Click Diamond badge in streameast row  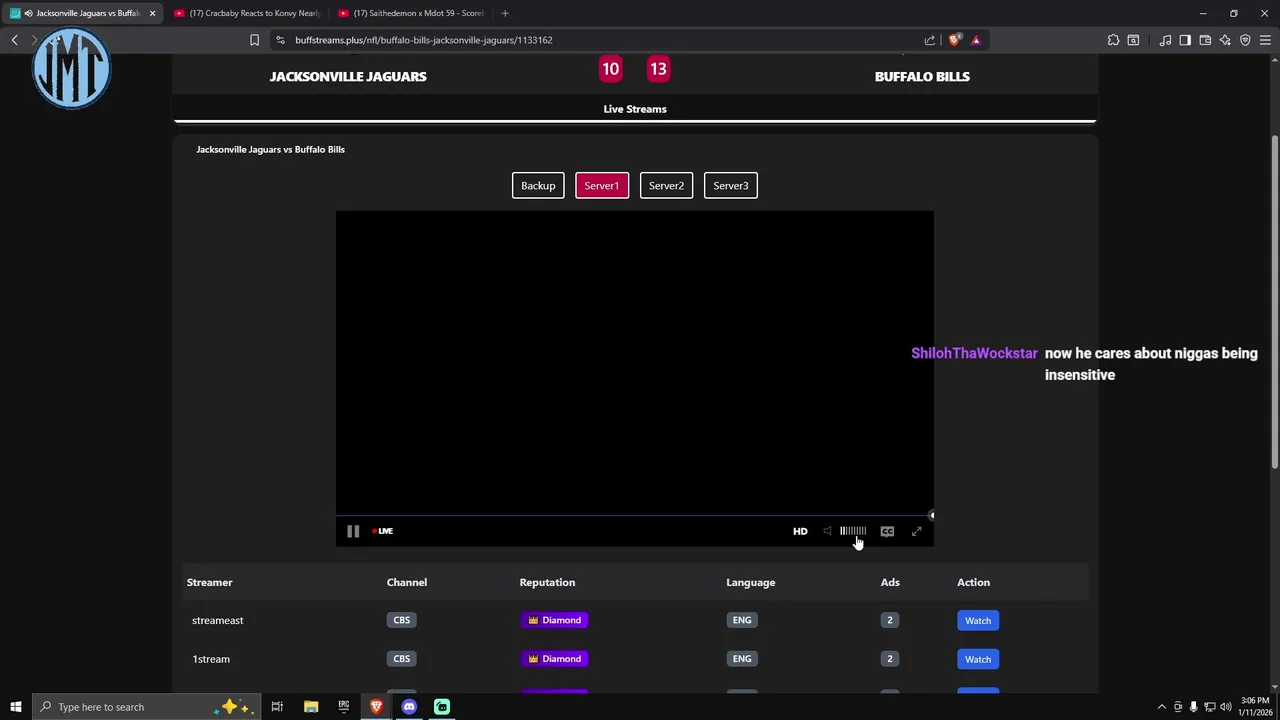(555, 620)
